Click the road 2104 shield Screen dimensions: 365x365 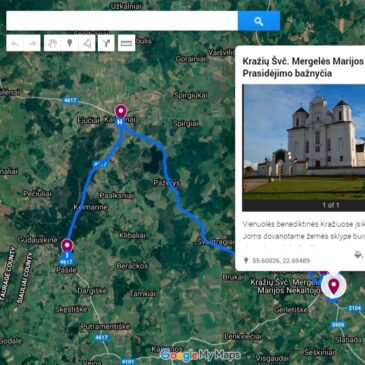click(x=355, y=308)
